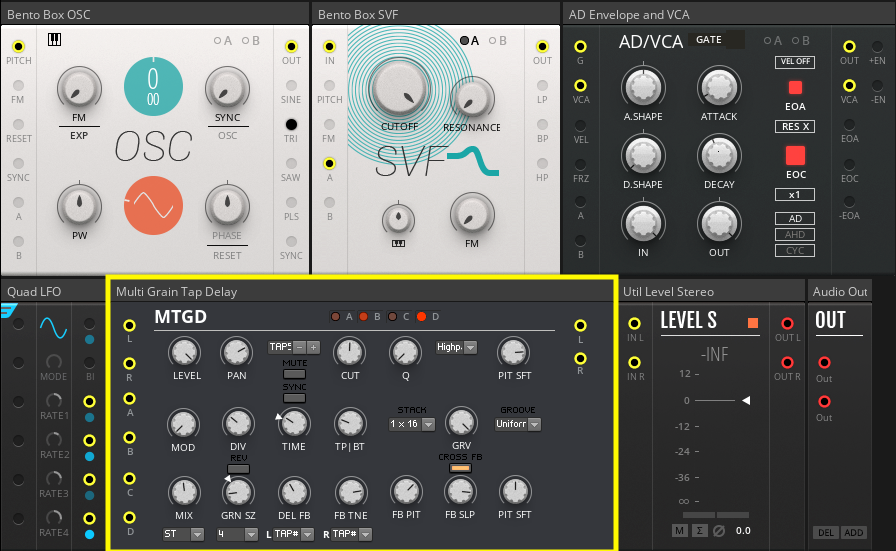
Task: Open the STACK 1 x 16 dropdown
Action: (x=412, y=424)
